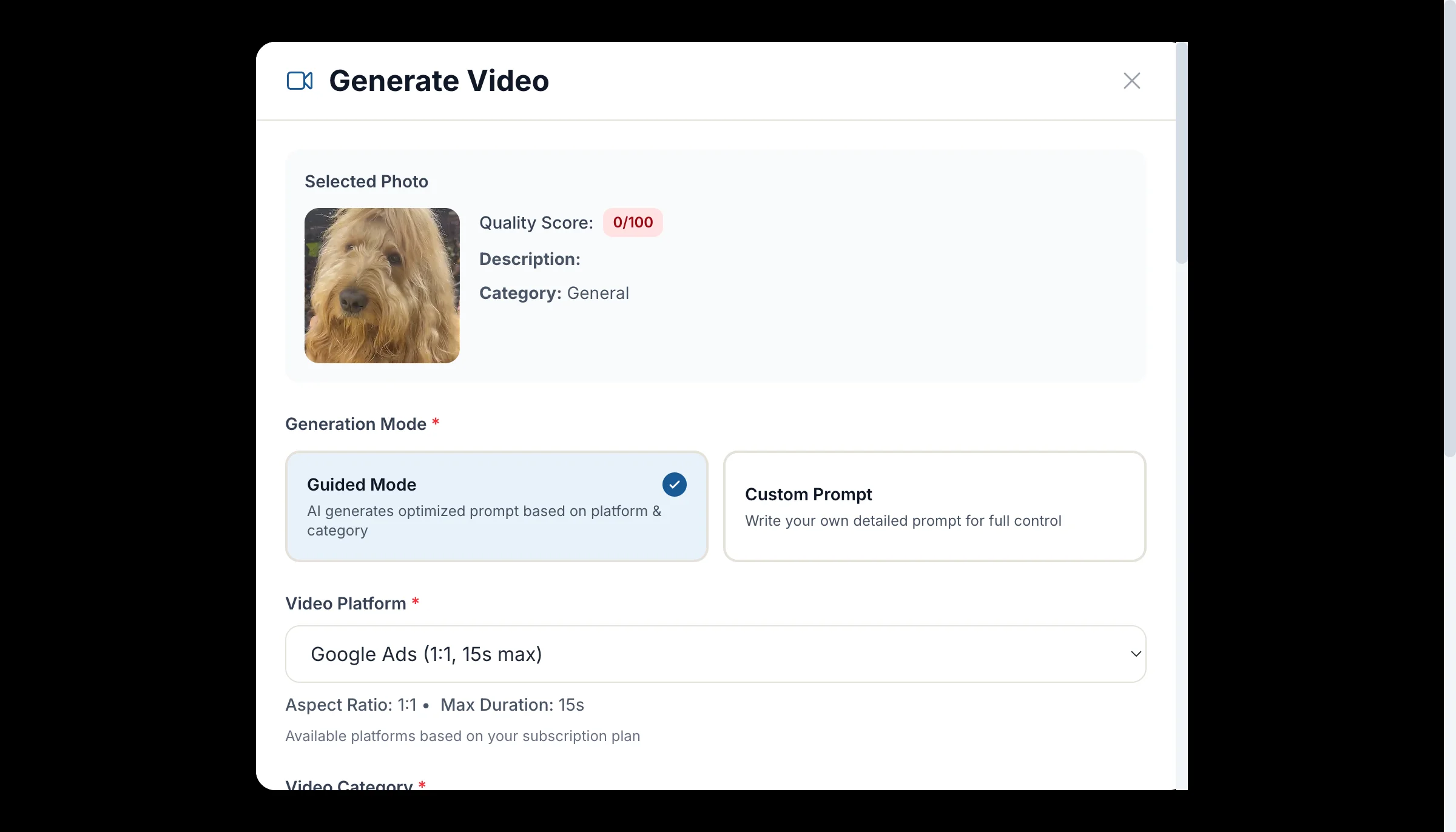Click the Max Duration: 15s text

pyautogui.click(x=512, y=705)
